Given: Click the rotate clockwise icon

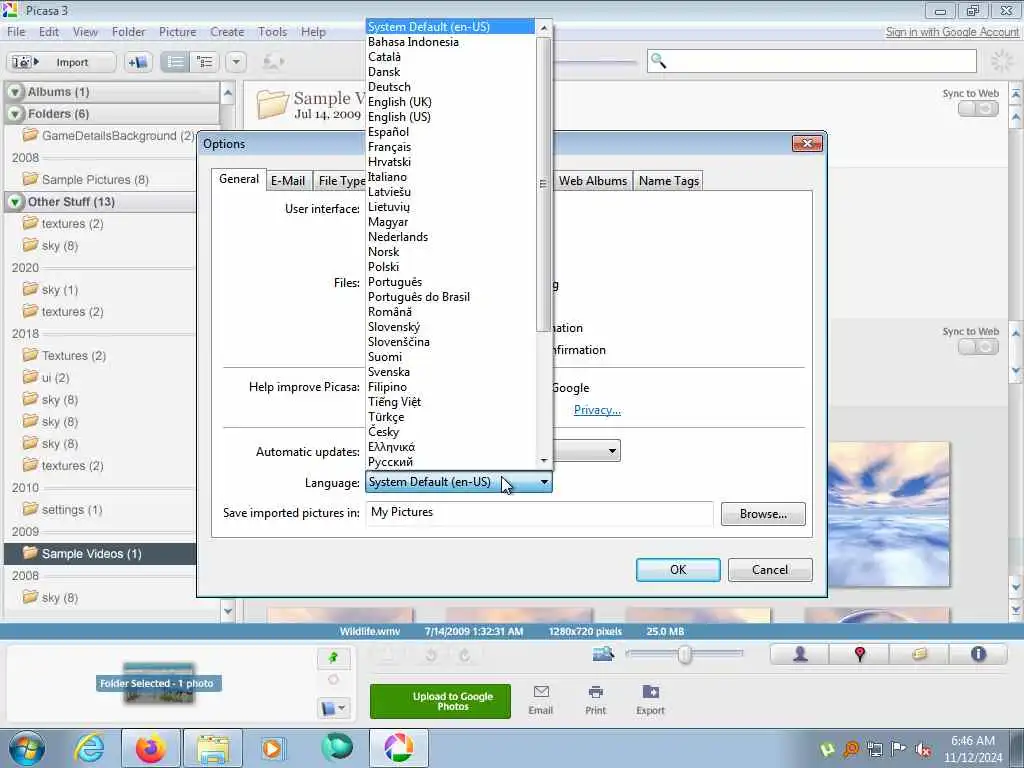Looking at the screenshot, I should click(464, 655).
